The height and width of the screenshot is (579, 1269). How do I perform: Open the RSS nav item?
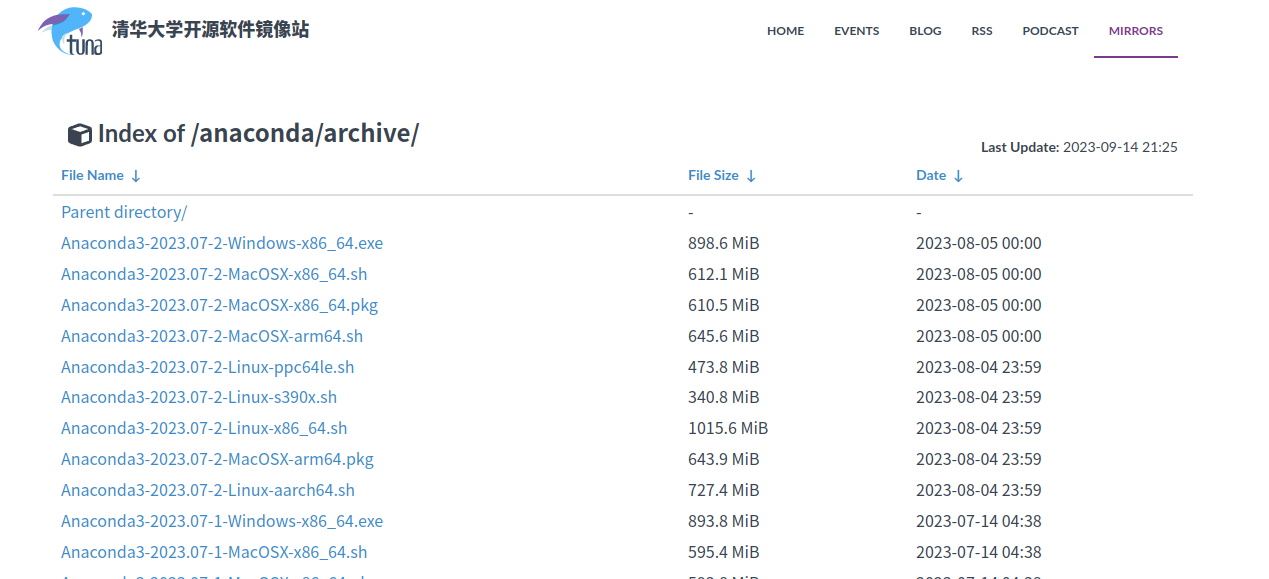pos(982,31)
